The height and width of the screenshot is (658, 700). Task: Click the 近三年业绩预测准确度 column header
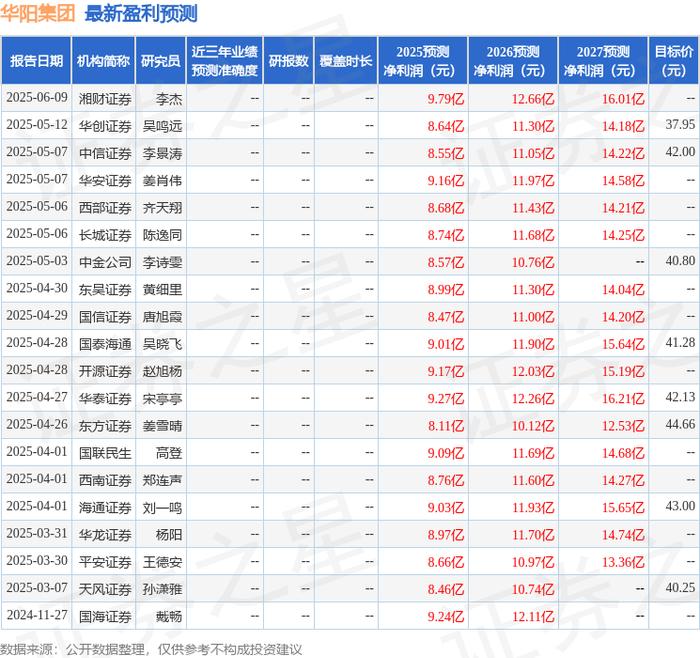pos(225,61)
